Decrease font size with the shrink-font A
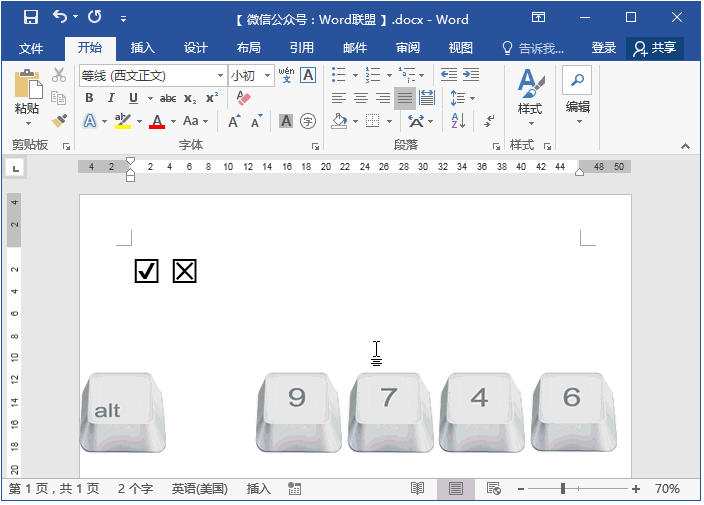This screenshot has height=505, width=704. (x=256, y=121)
